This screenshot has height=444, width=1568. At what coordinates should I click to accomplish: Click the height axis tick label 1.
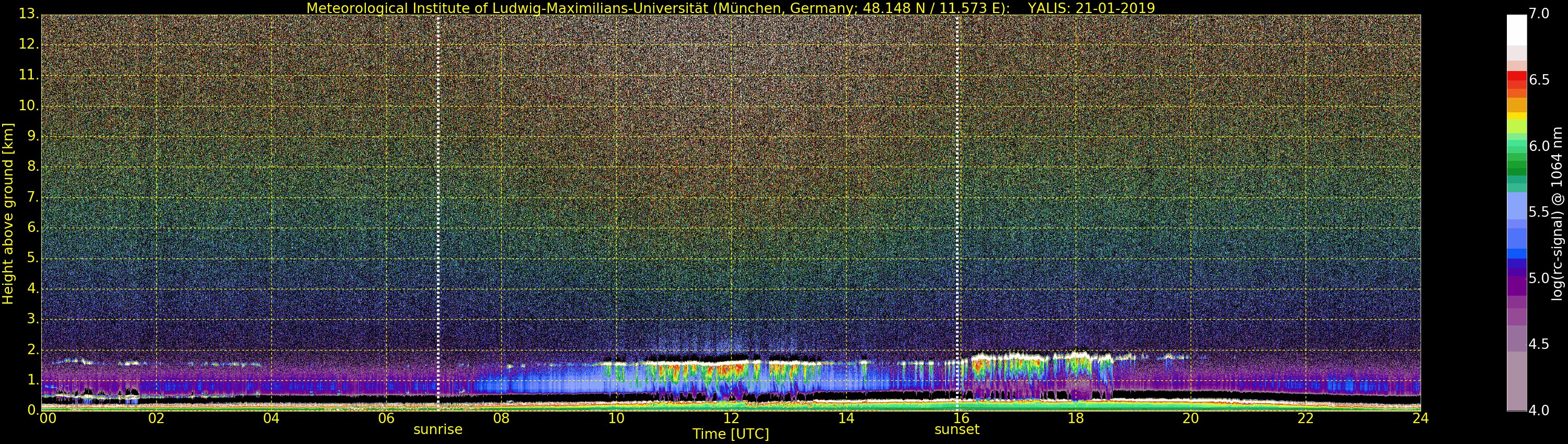point(33,380)
